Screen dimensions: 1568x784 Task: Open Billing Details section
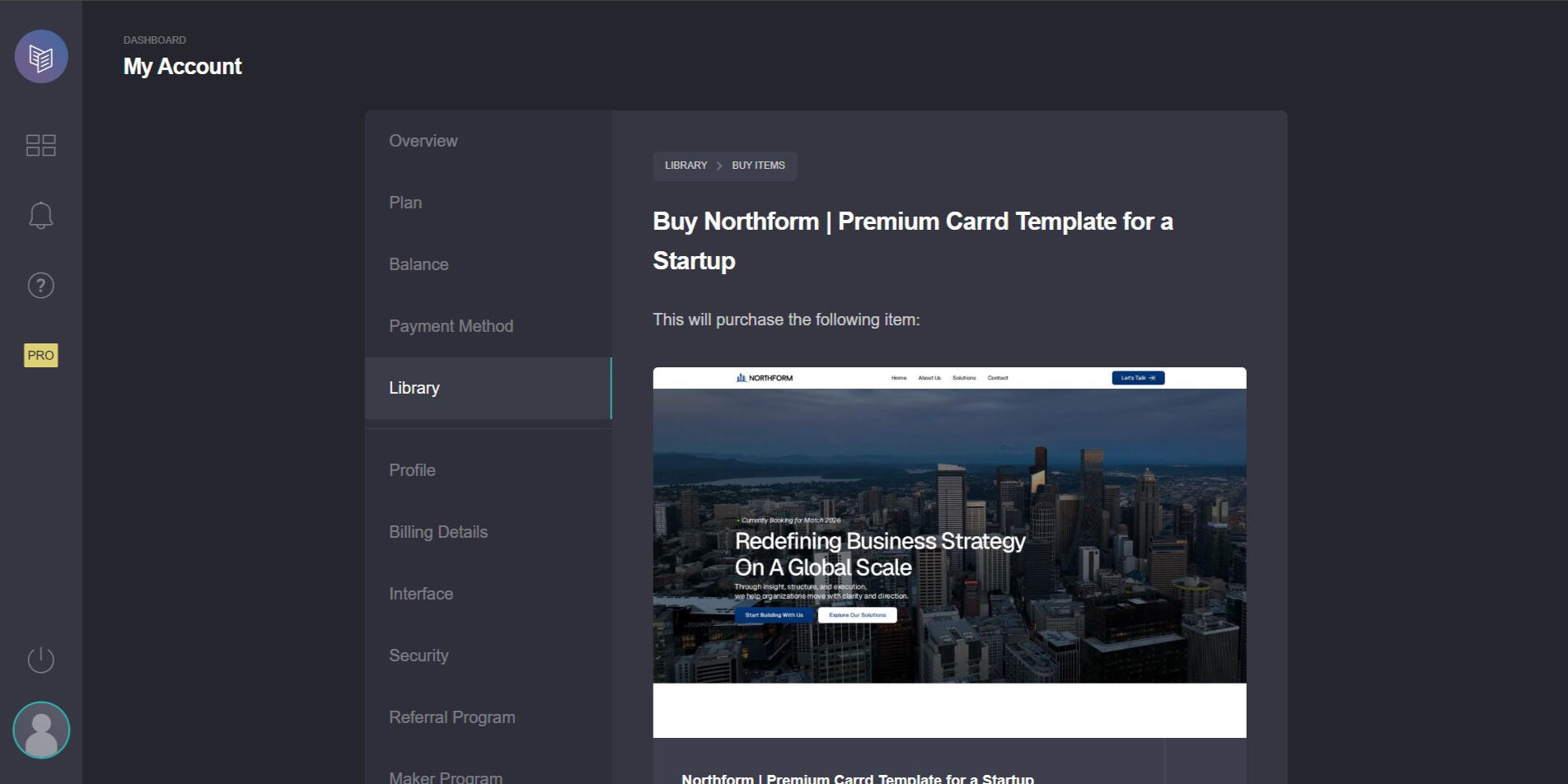[x=489, y=532]
